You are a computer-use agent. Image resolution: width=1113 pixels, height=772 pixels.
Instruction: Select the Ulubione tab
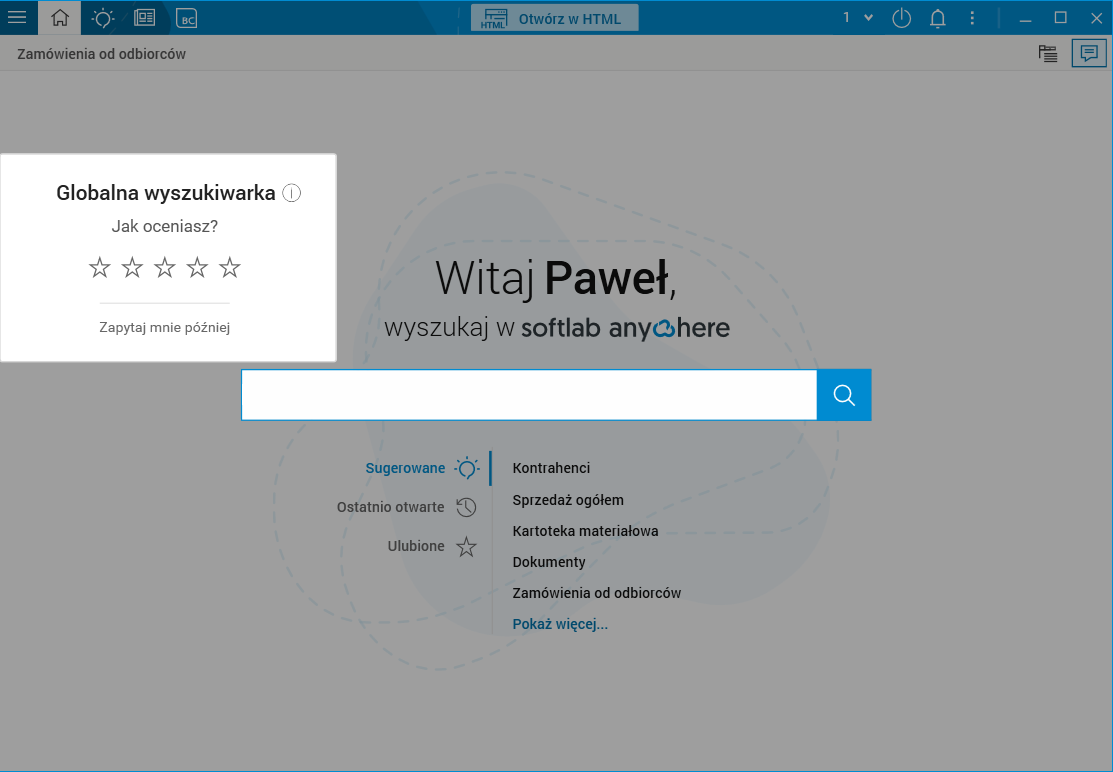point(416,546)
